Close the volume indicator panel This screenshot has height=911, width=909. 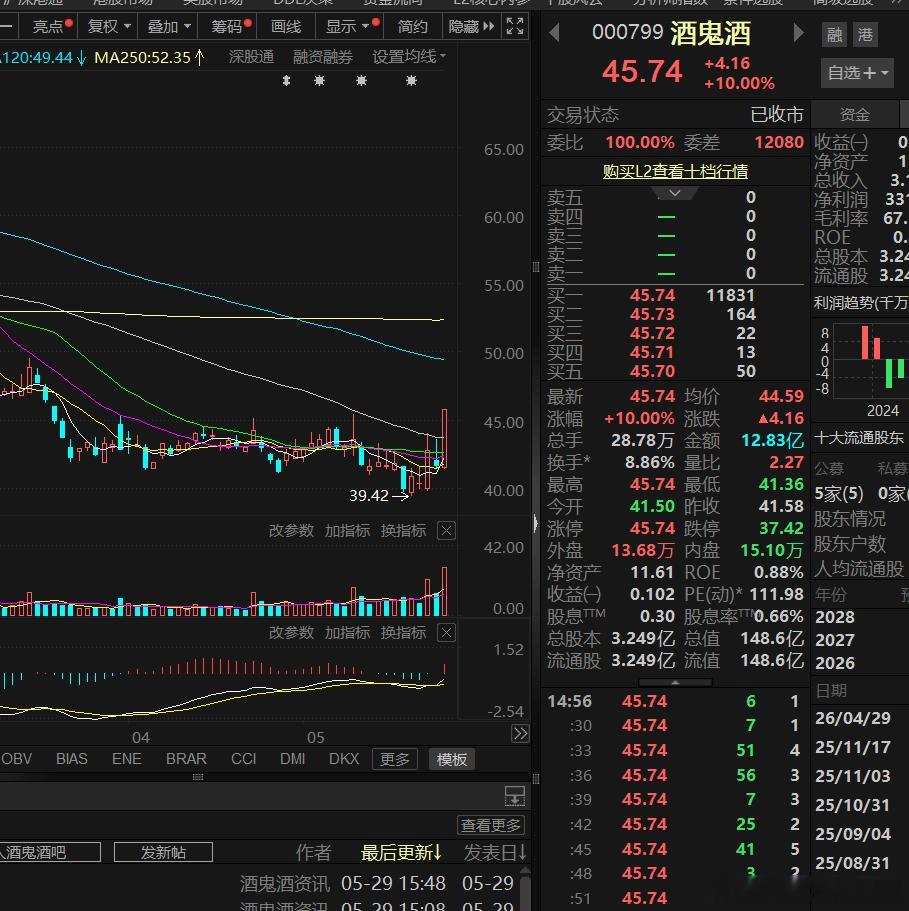tap(446, 530)
